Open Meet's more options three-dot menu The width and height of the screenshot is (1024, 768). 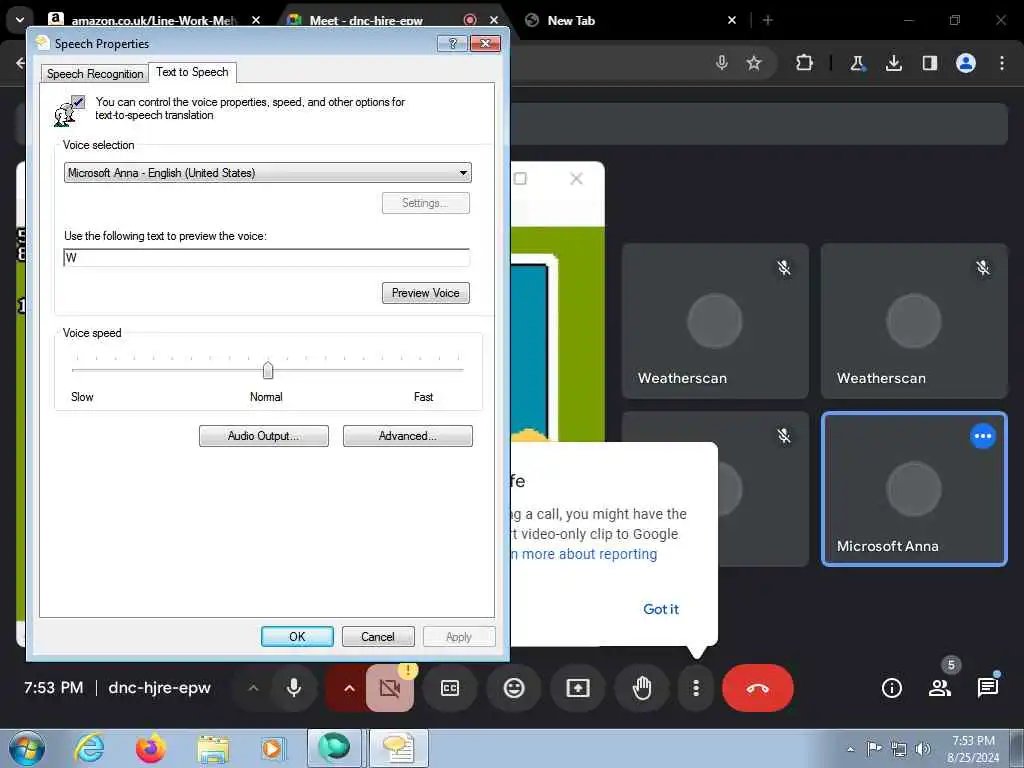pyautogui.click(x=696, y=688)
